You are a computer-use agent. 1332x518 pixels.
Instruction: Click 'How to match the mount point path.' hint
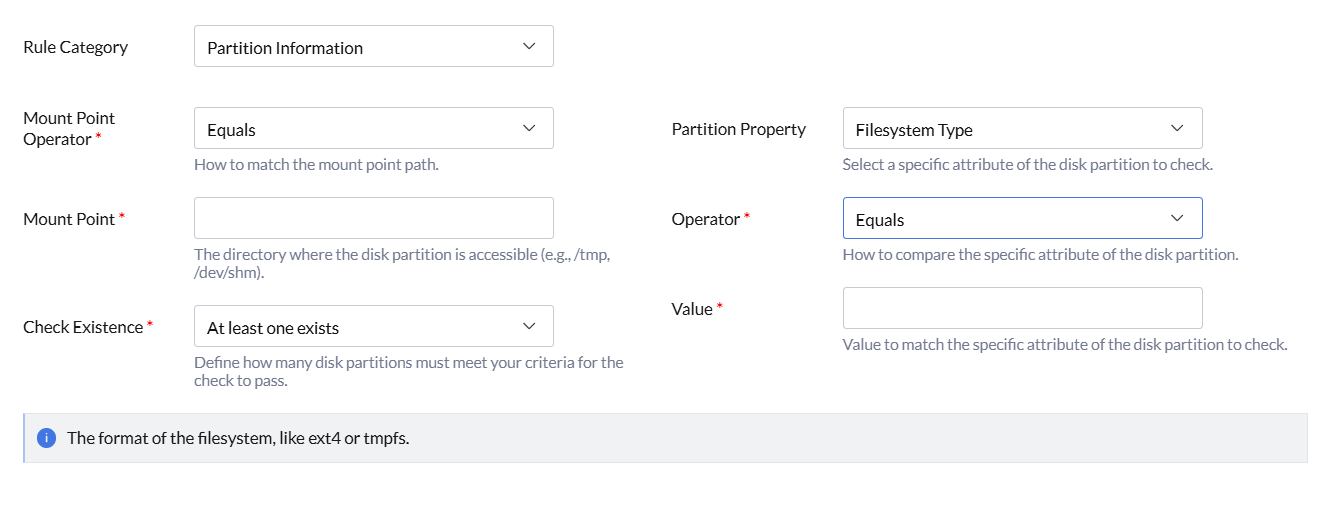[316, 164]
